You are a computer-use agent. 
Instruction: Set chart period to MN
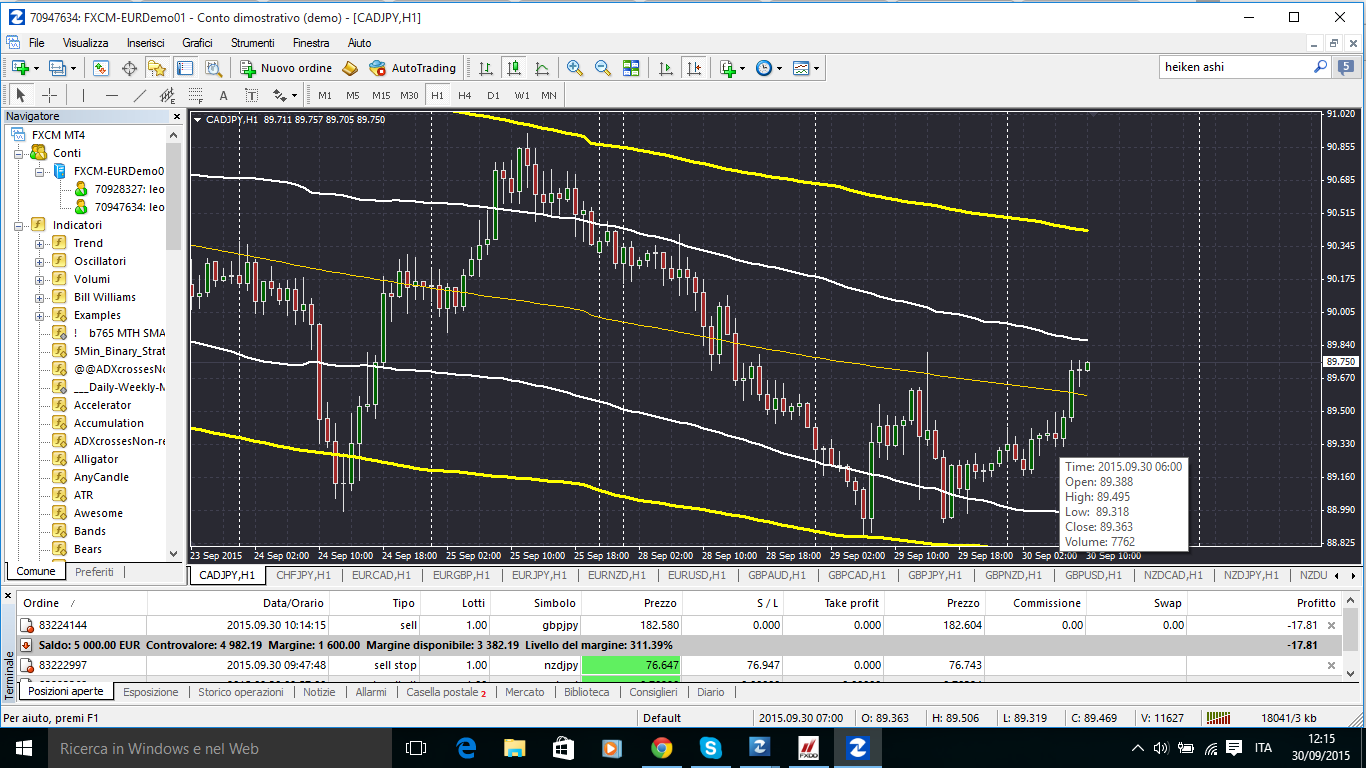[549, 95]
